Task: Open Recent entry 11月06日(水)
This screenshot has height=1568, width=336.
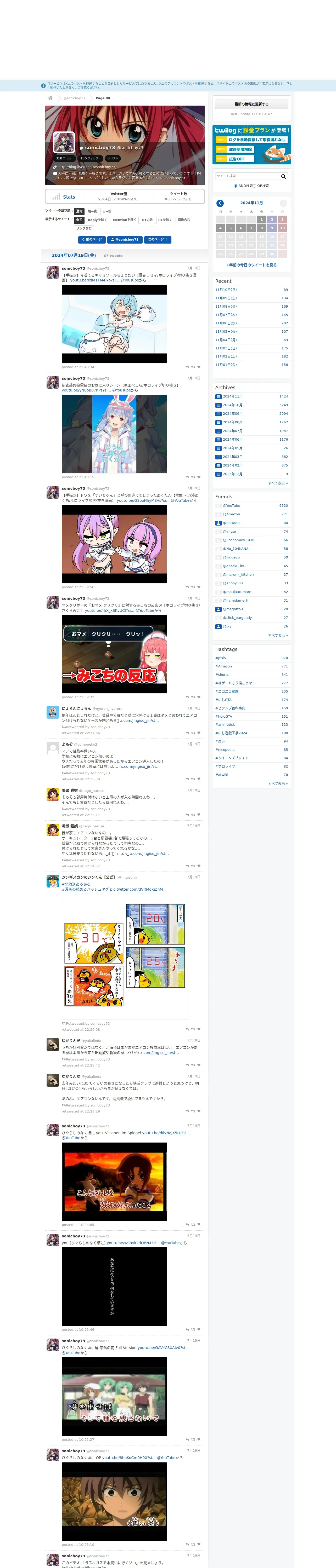Action: click(226, 323)
